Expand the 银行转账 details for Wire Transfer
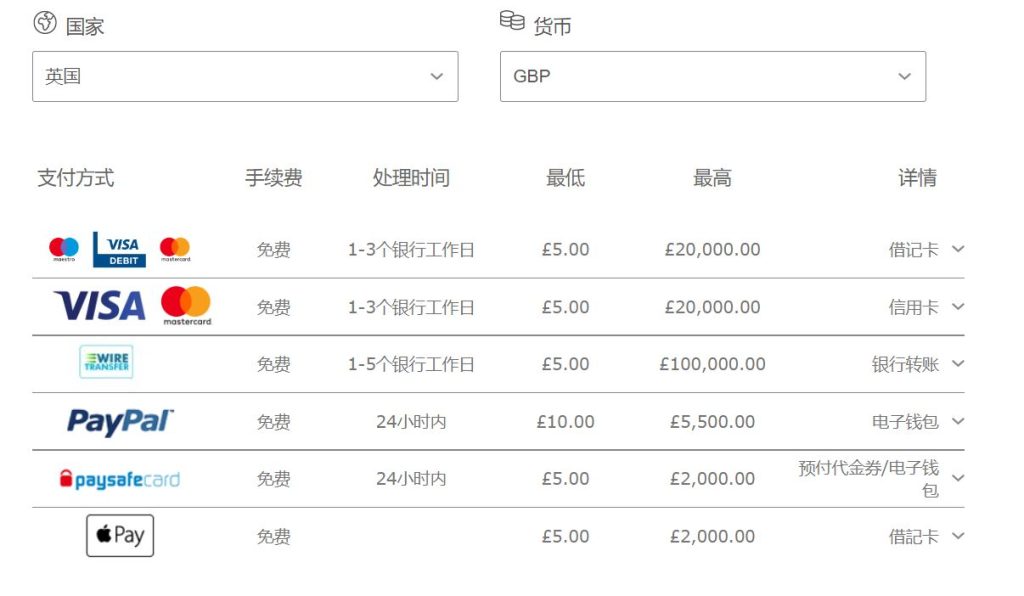Viewport: 1024px width, 596px height. (x=958, y=364)
